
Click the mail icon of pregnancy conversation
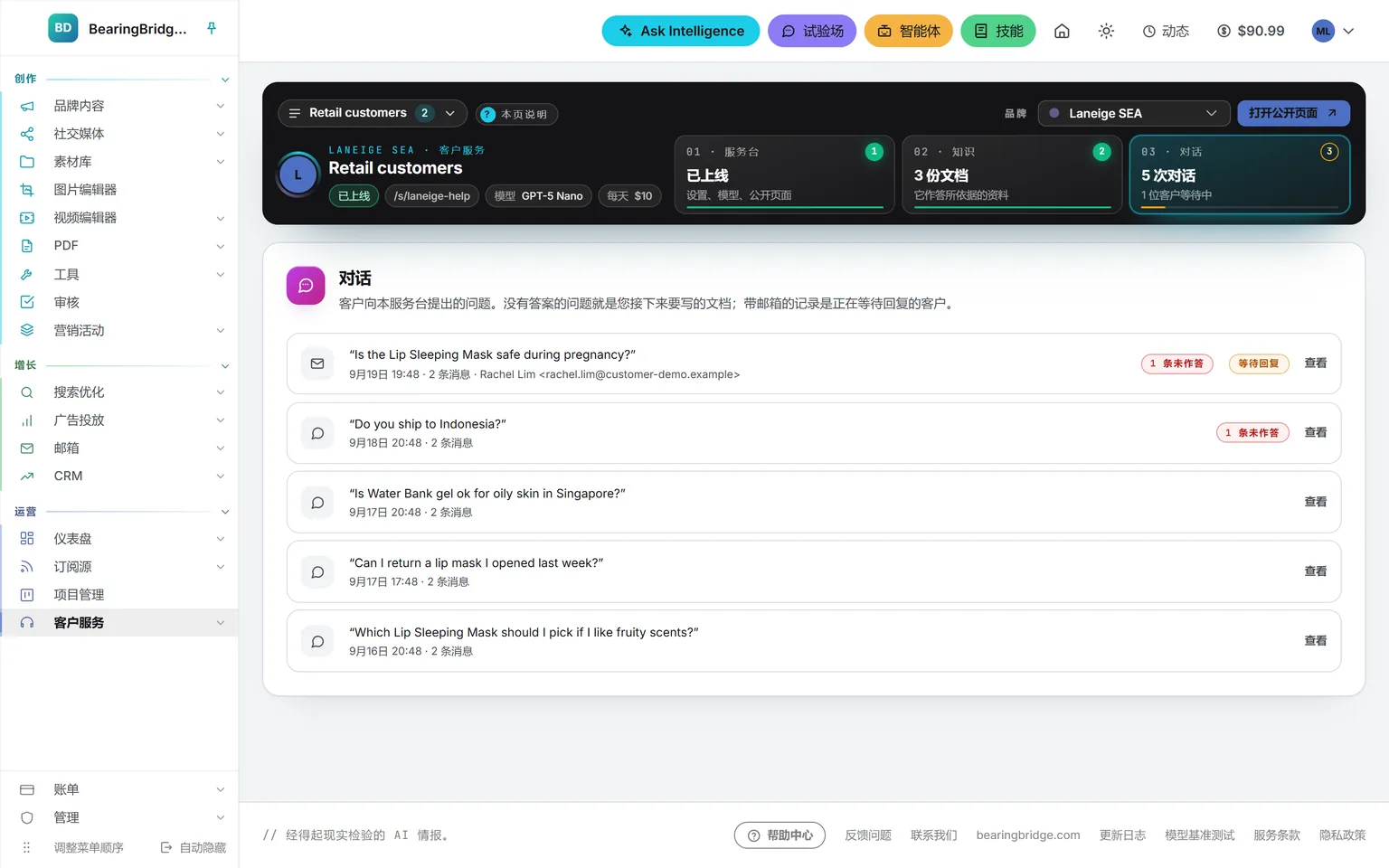pyautogui.click(x=317, y=363)
